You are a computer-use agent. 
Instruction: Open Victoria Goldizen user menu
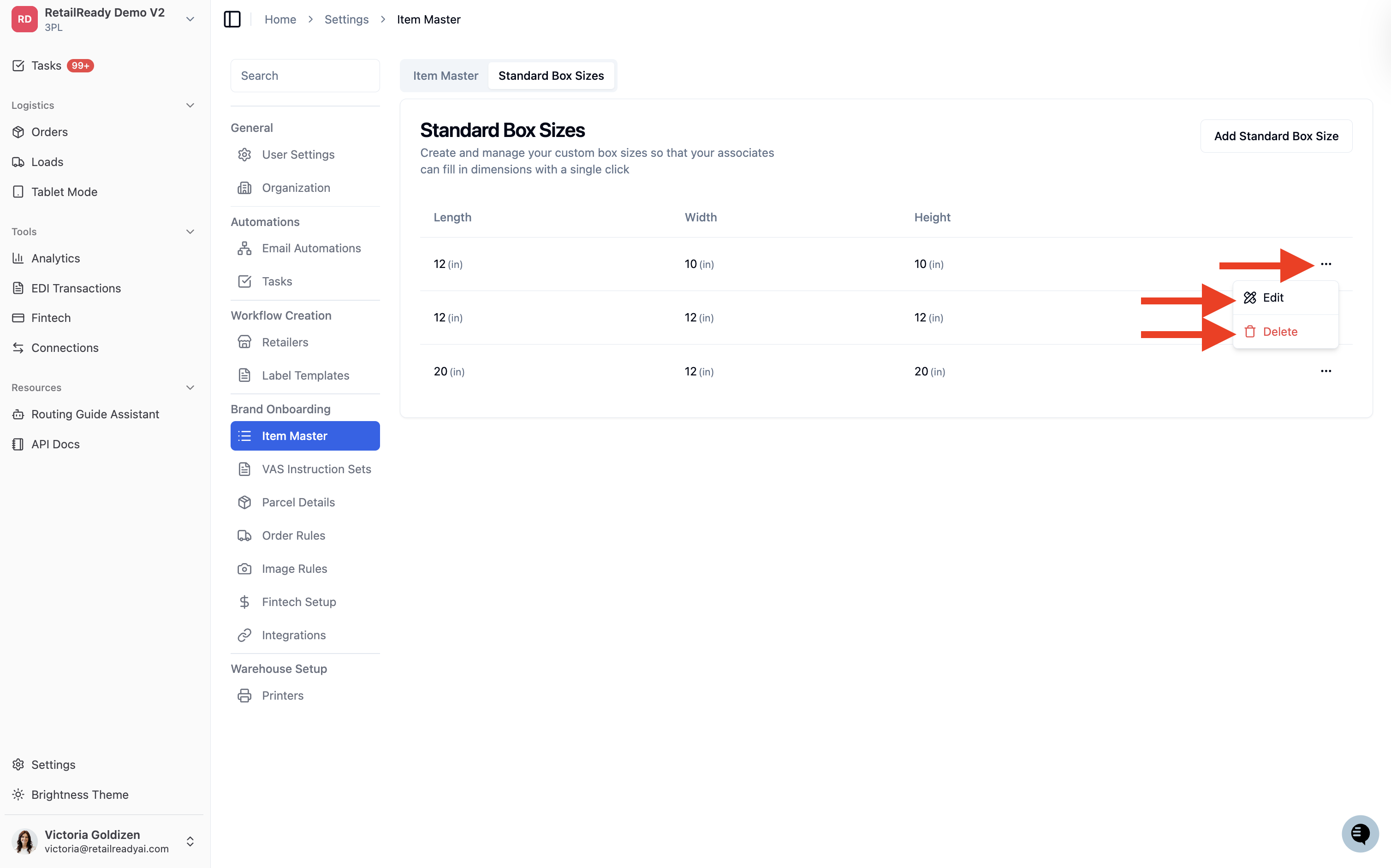point(104,841)
